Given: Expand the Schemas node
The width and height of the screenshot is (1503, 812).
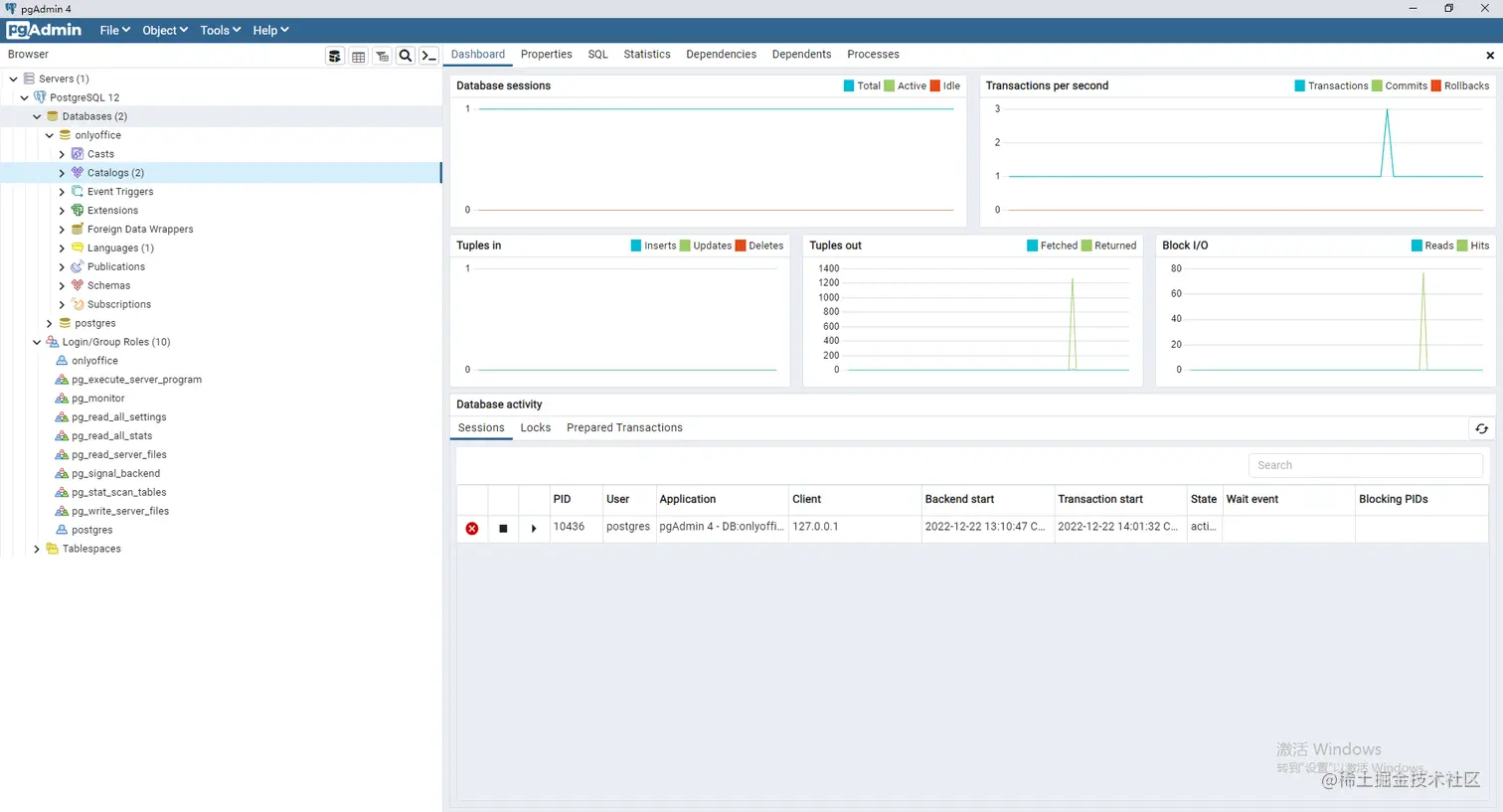Looking at the screenshot, I should click(62, 286).
